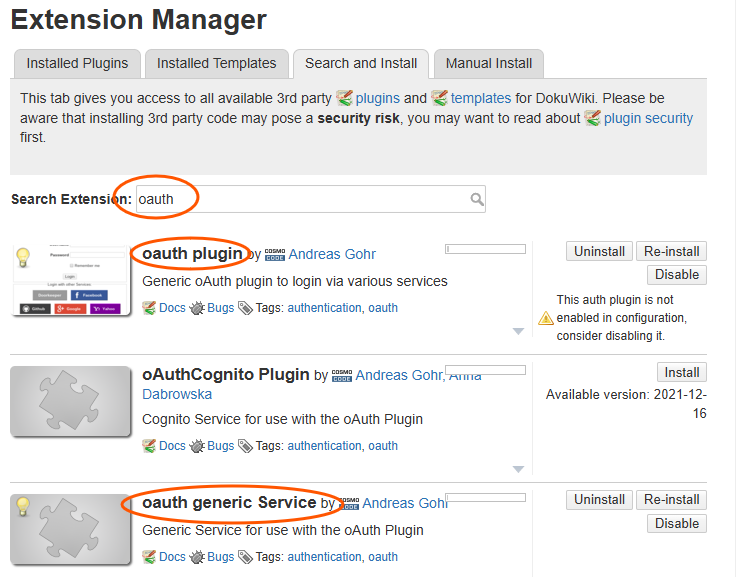Image resolution: width=736 pixels, height=577 pixels.
Task: Expand details arrow for oAuthCognito Plugin
Action: tap(518, 468)
